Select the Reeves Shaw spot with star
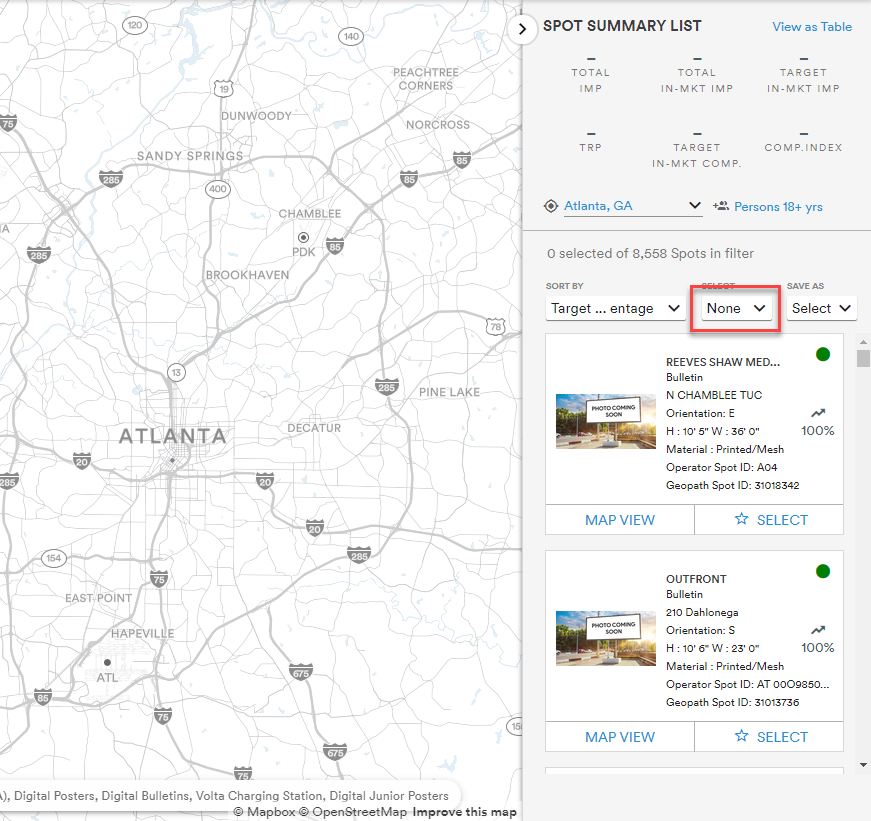 pos(769,520)
